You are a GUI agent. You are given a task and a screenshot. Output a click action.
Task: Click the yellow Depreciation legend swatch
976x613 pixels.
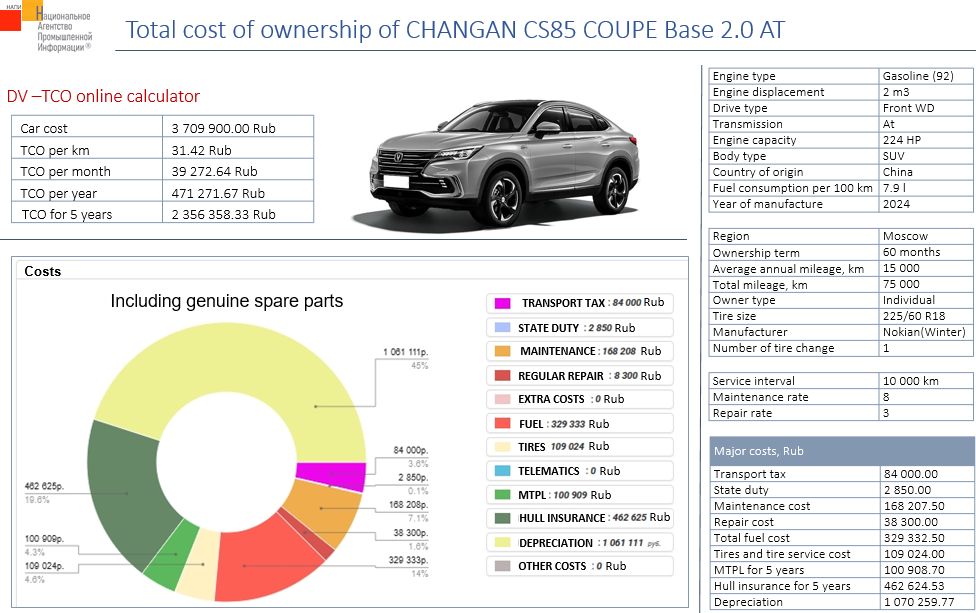[x=502, y=542]
